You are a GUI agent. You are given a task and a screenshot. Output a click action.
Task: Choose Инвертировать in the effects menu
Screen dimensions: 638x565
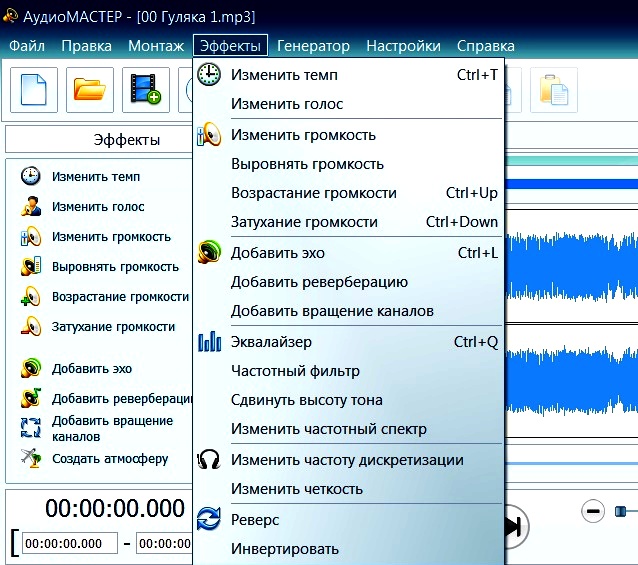coord(285,548)
